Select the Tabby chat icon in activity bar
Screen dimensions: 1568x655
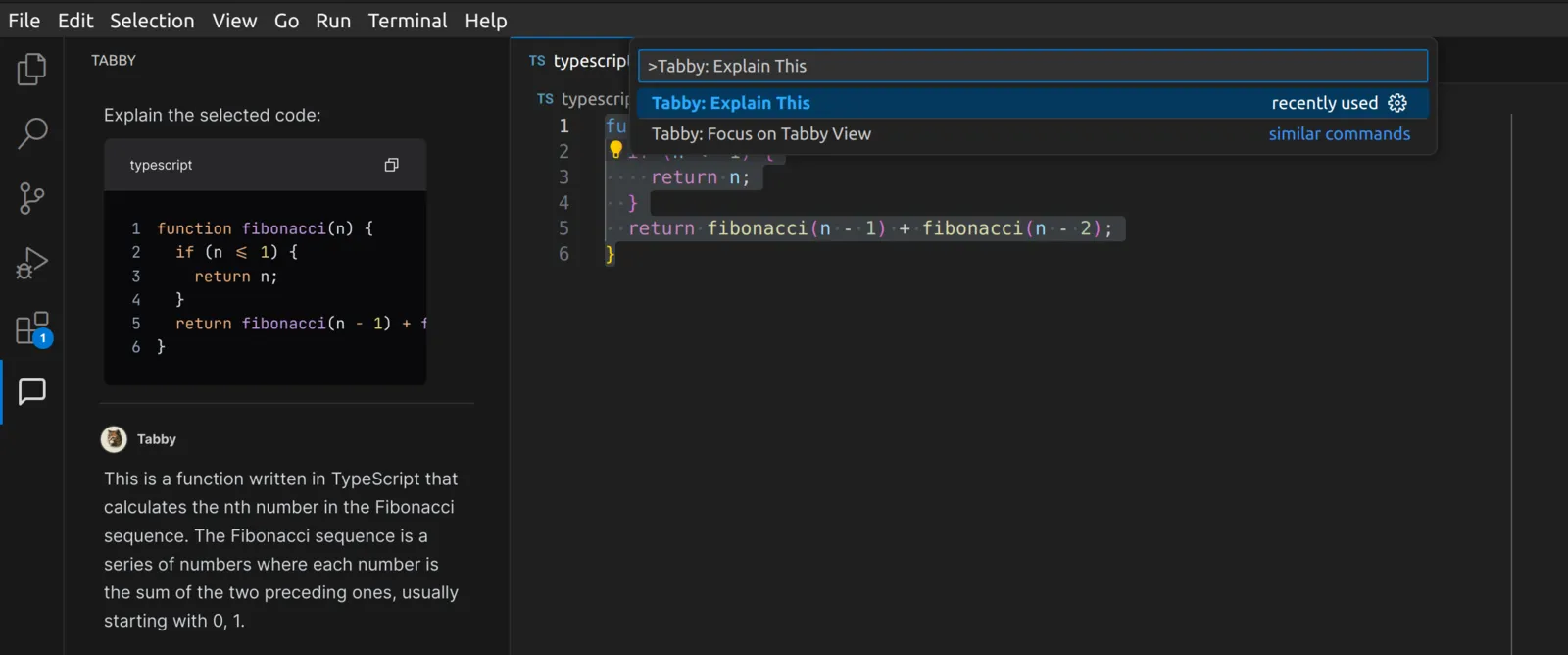[31, 392]
